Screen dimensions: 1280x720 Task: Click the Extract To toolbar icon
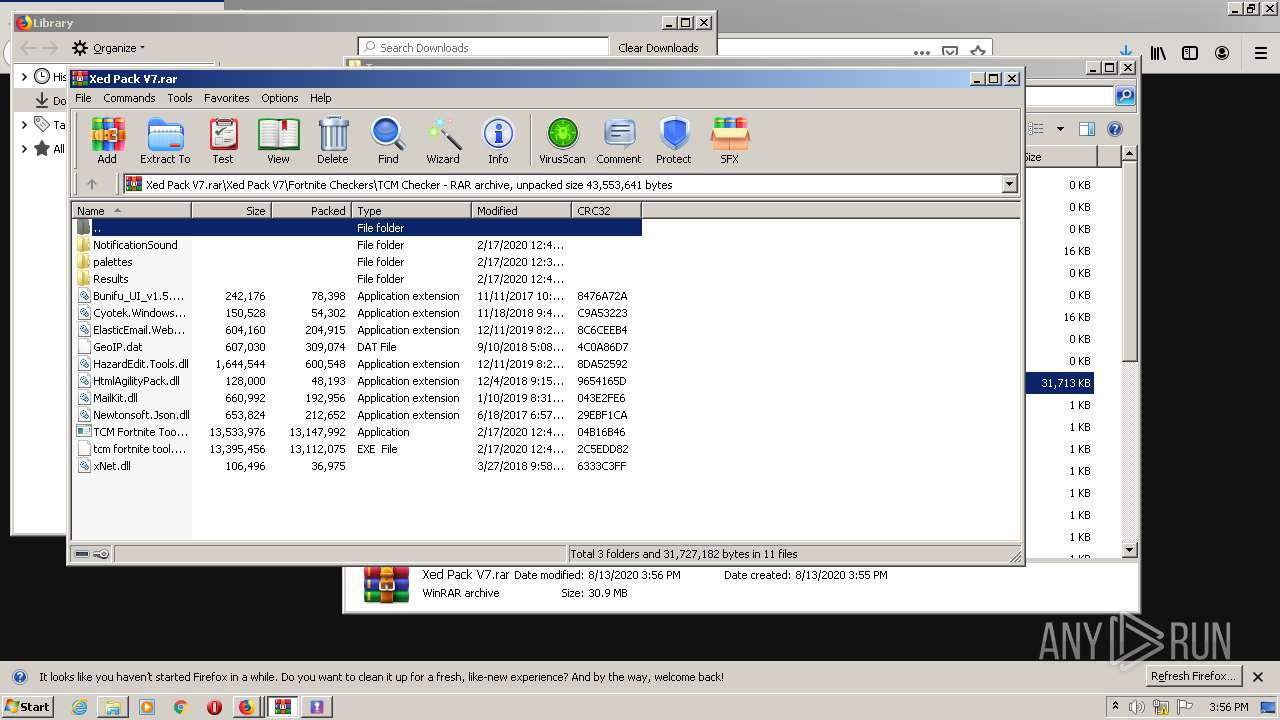[x=165, y=141]
